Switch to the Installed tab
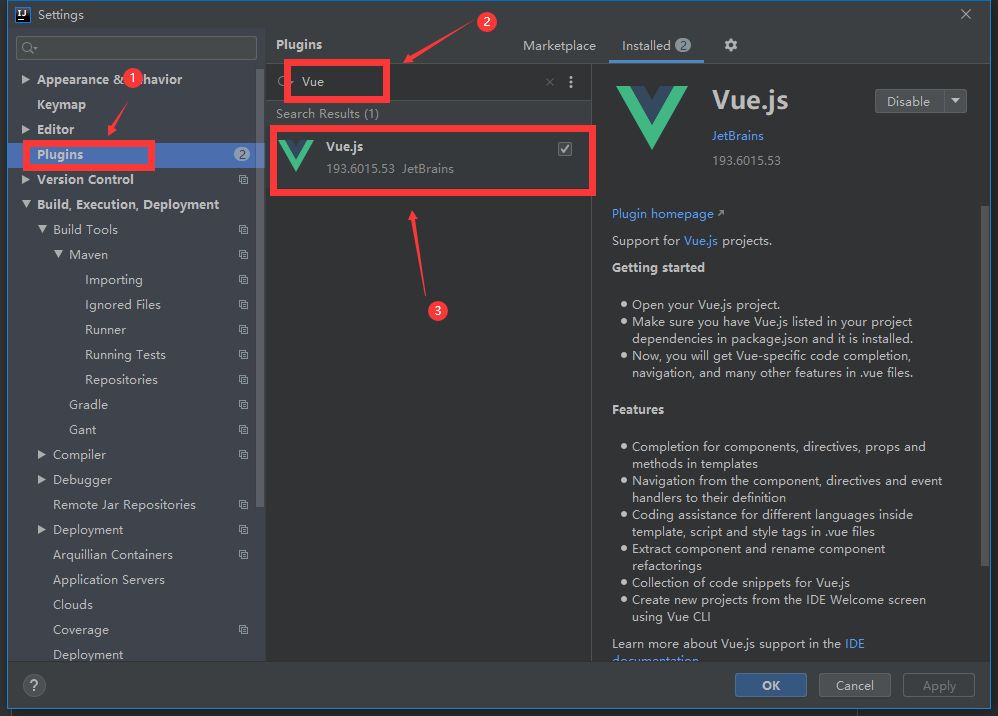998x716 pixels. (656, 46)
